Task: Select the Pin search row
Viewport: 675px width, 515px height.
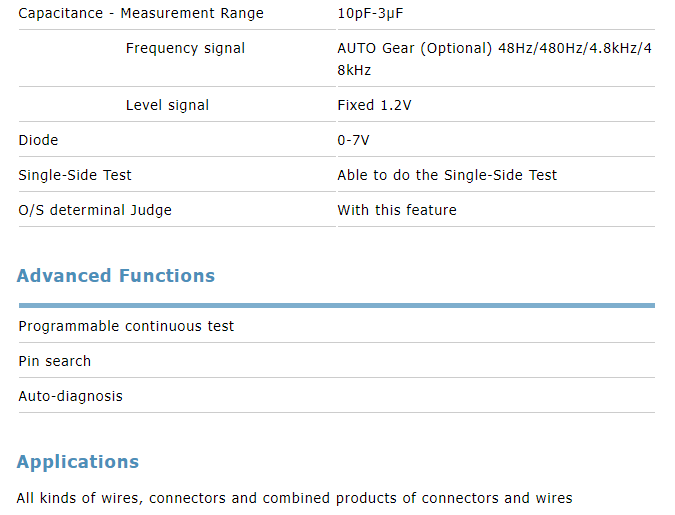Action: (337, 361)
